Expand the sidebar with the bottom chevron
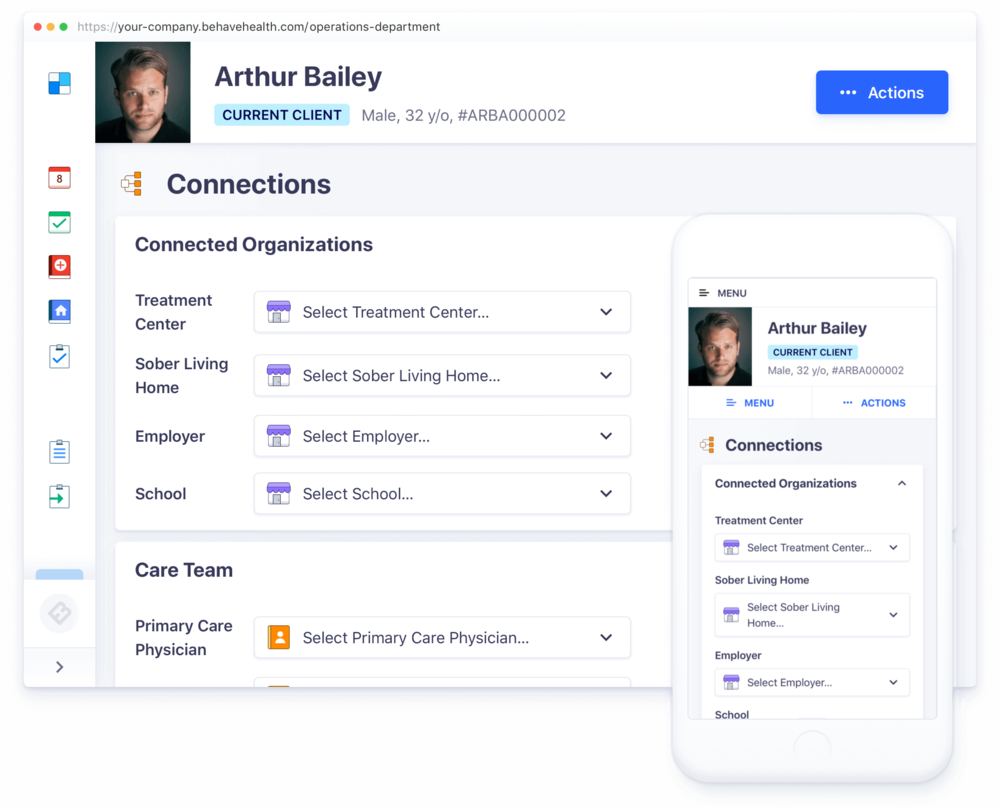1000x808 pixels. click(x=59, y=667)
